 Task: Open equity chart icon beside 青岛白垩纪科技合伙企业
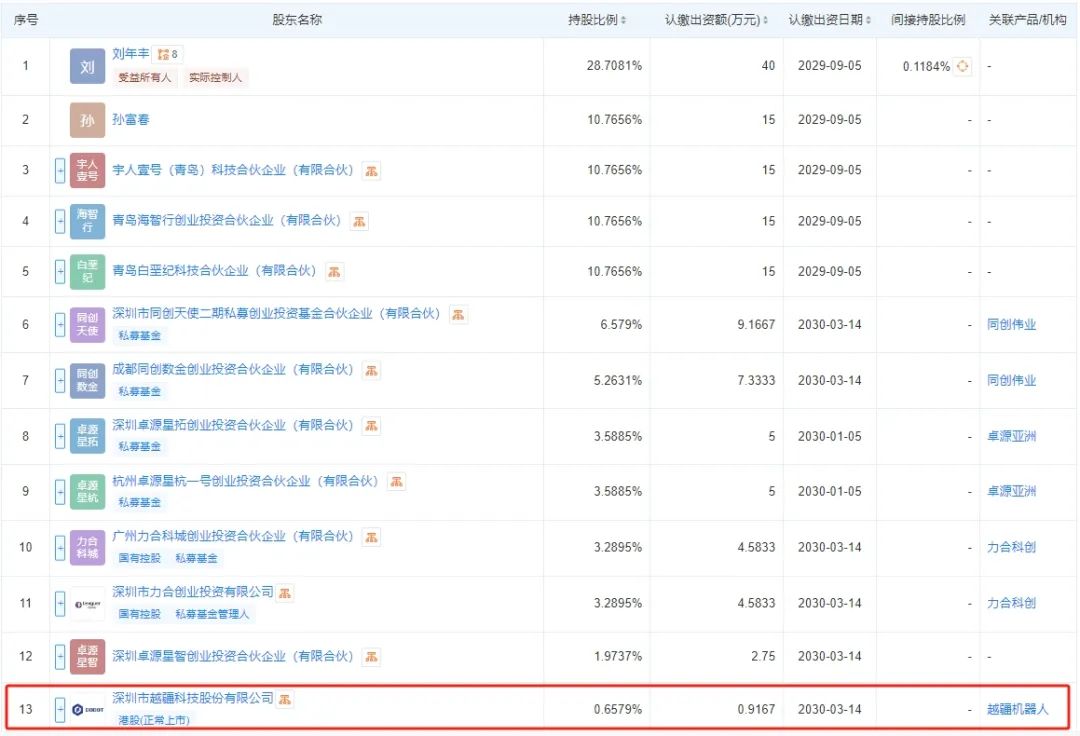click(334, 271)
